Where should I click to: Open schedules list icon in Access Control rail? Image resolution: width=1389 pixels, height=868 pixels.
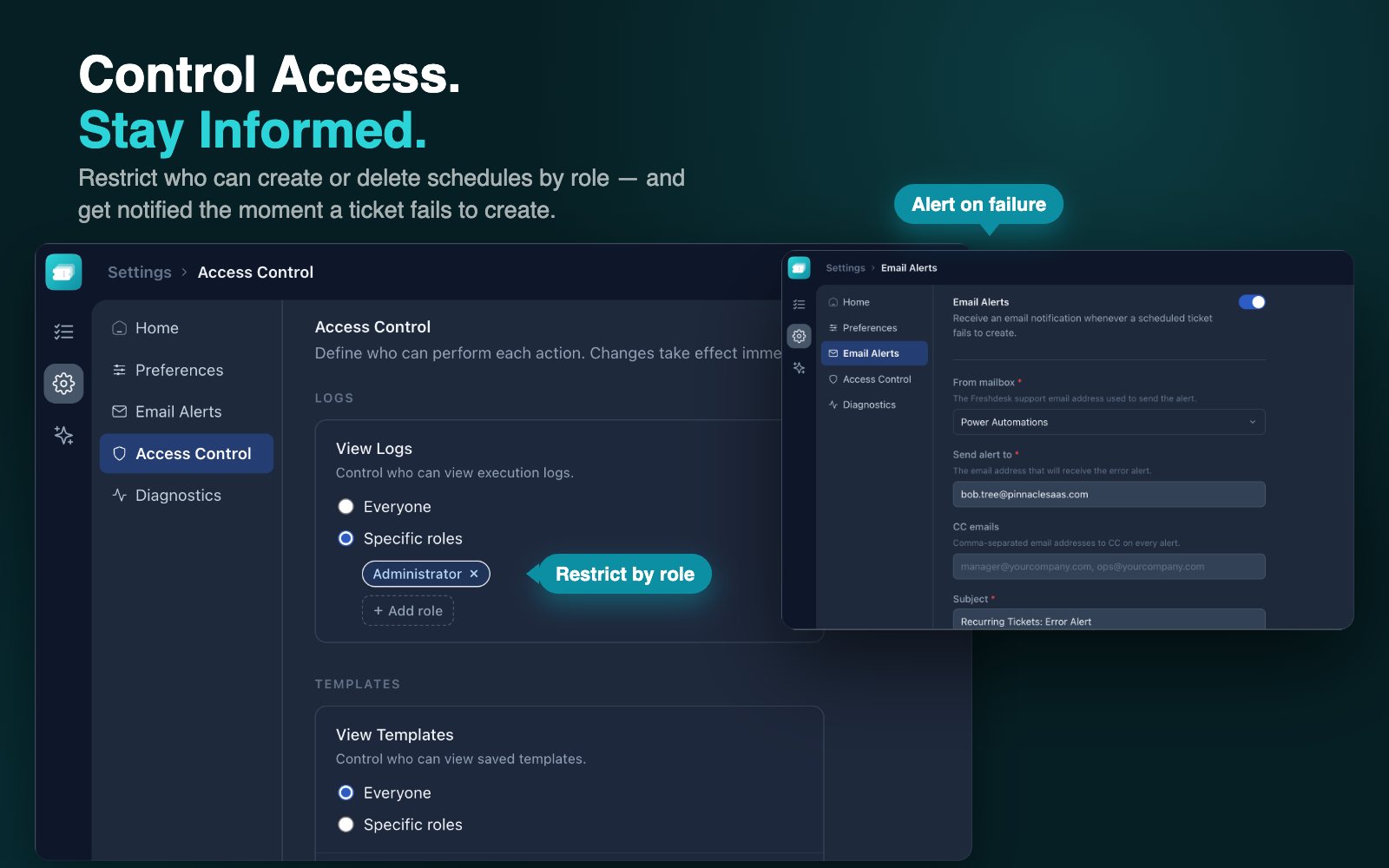pos(63,332)
